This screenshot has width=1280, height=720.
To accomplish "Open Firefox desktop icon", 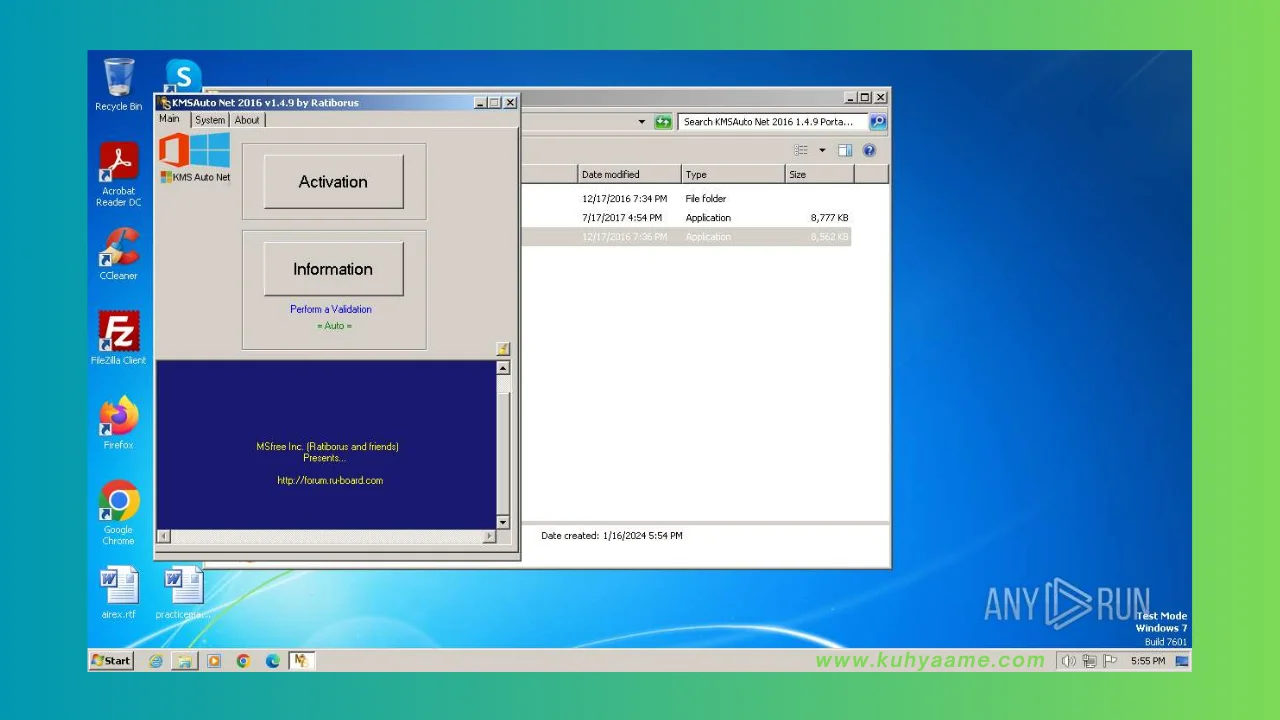I will click(x=118, y=423).
